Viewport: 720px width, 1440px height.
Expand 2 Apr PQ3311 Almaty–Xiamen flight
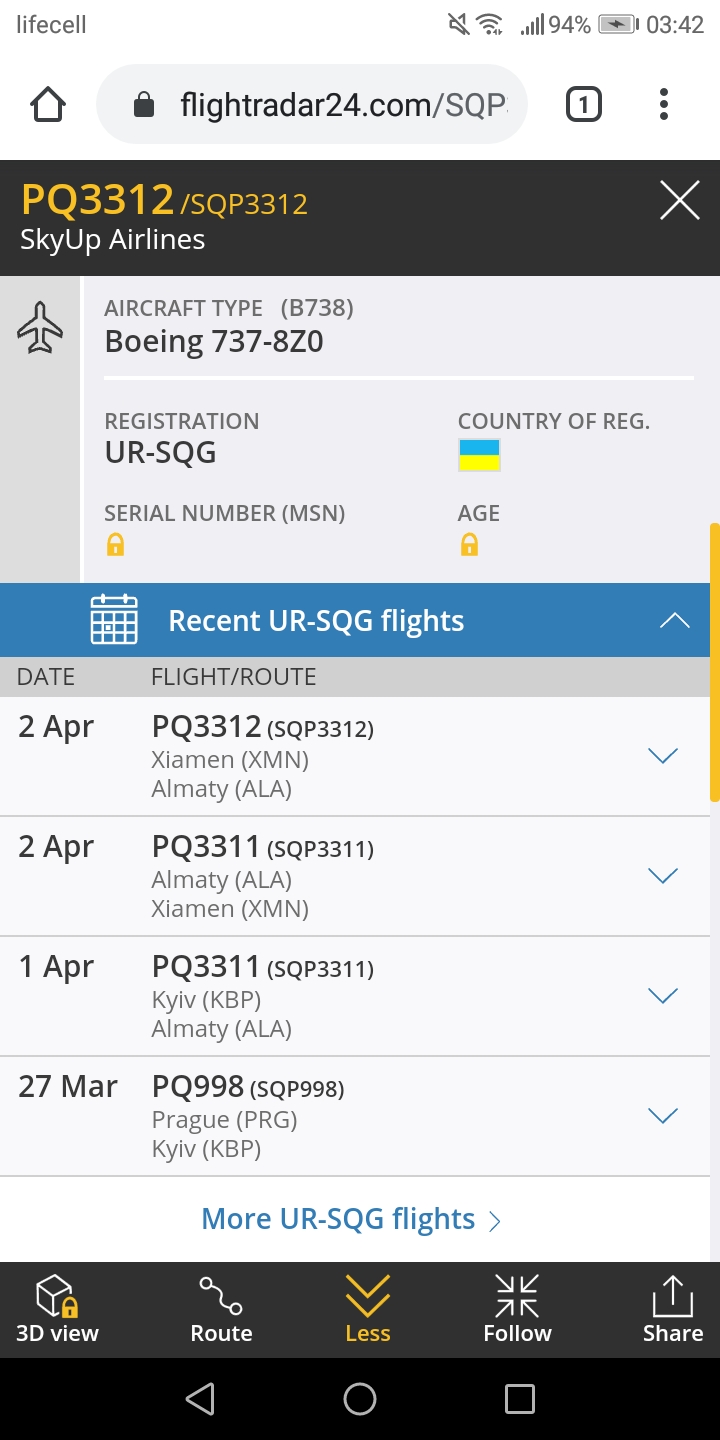pyautogui.click(x=663, y=876)
